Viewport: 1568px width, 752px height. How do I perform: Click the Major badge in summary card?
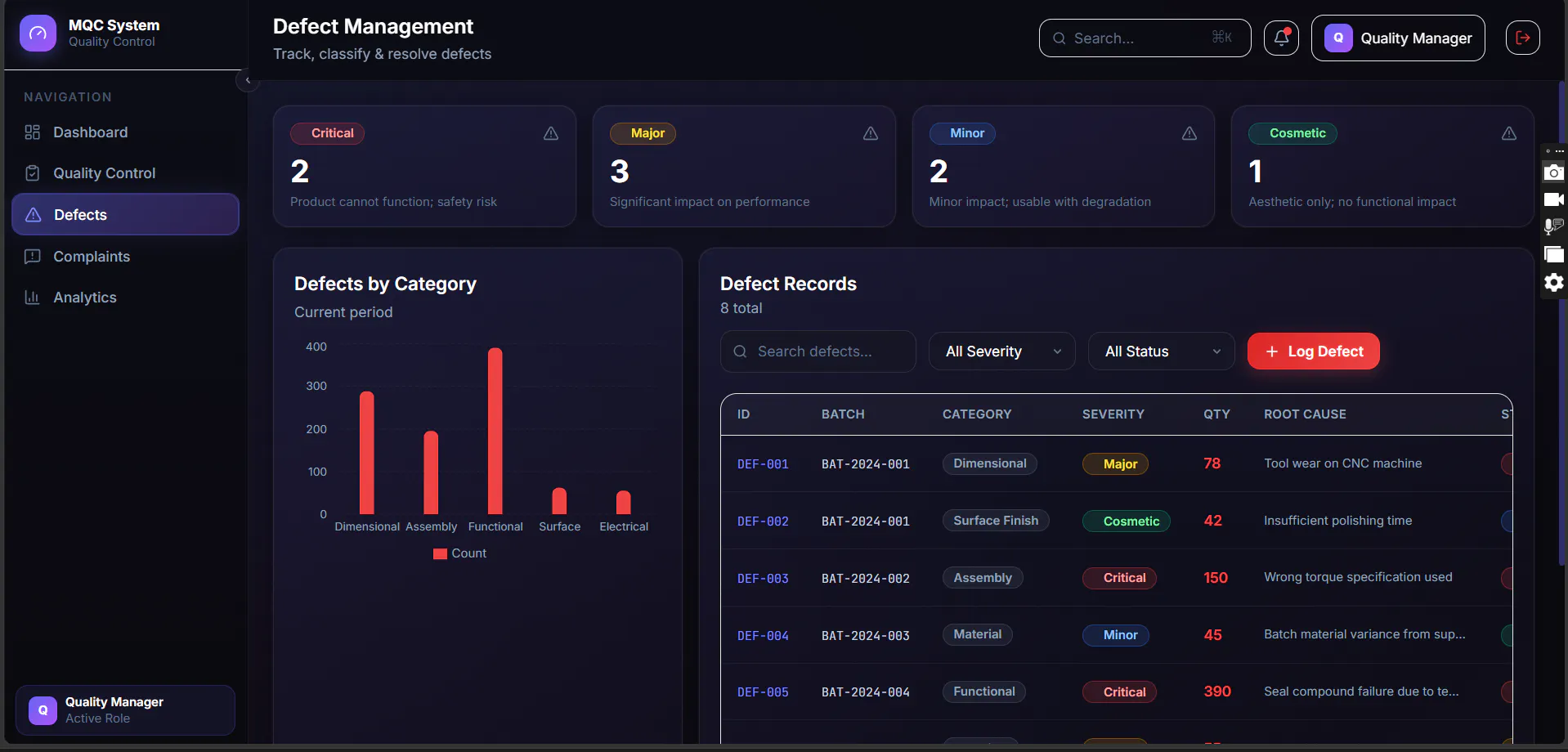tap(643, 133)
